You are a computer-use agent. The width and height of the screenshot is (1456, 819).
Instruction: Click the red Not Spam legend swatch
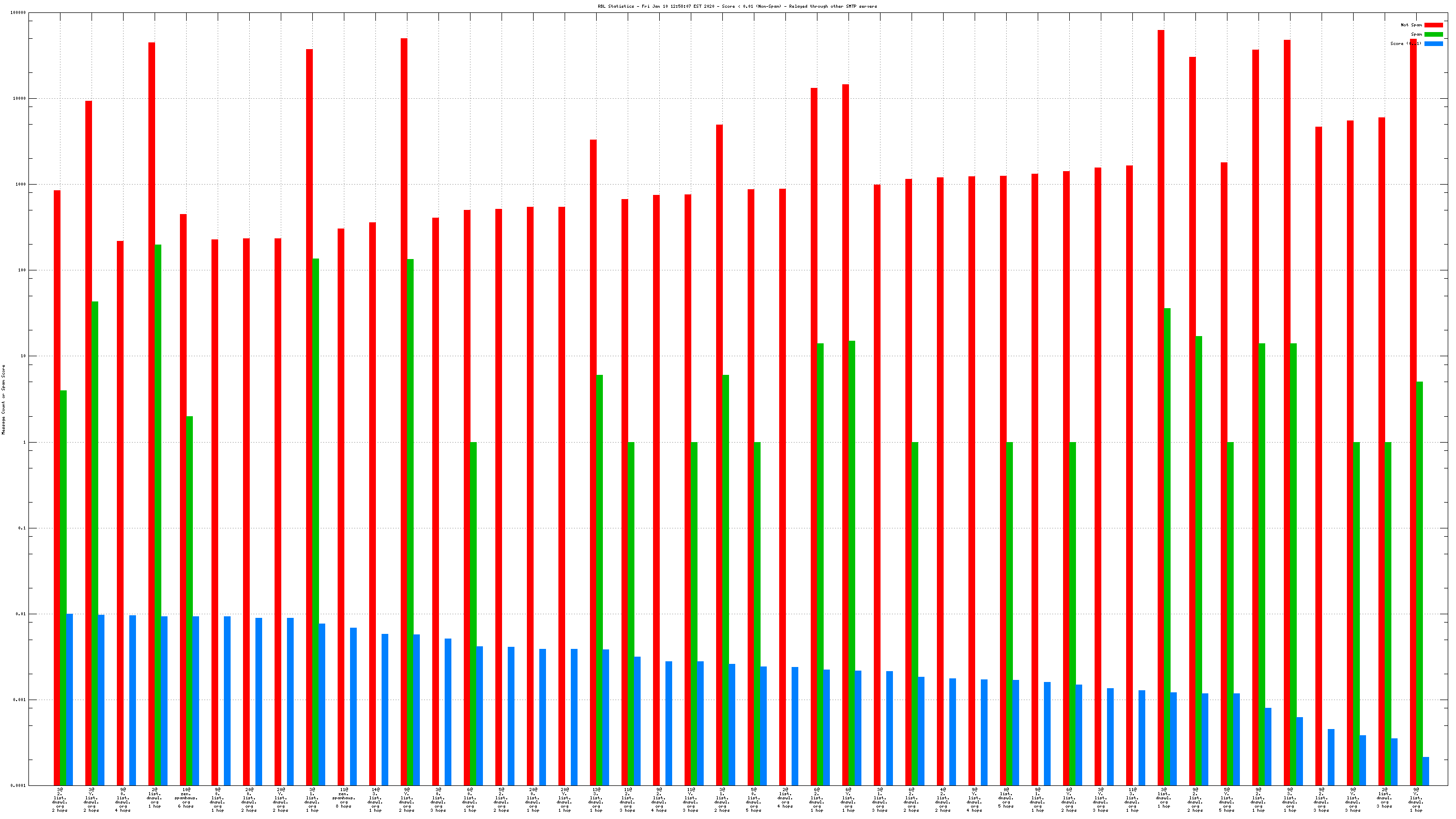coord(1433,25)
